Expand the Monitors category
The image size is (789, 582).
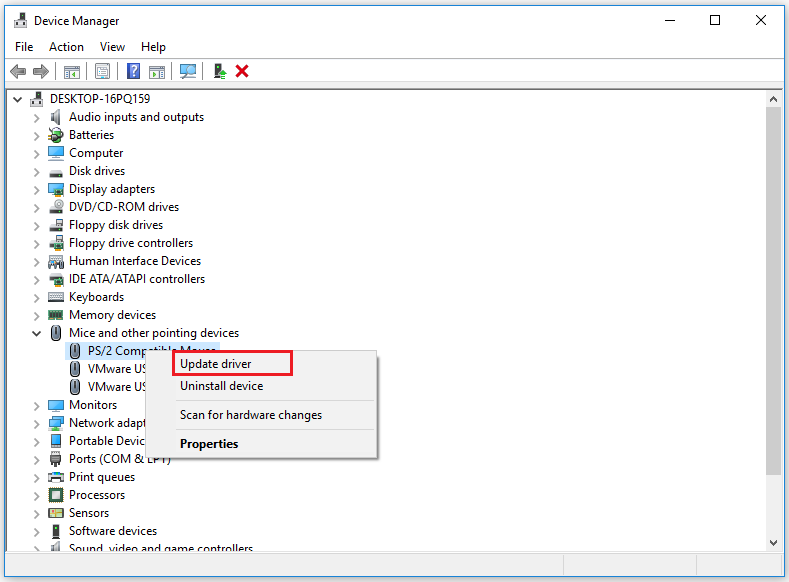coord(36,406)
